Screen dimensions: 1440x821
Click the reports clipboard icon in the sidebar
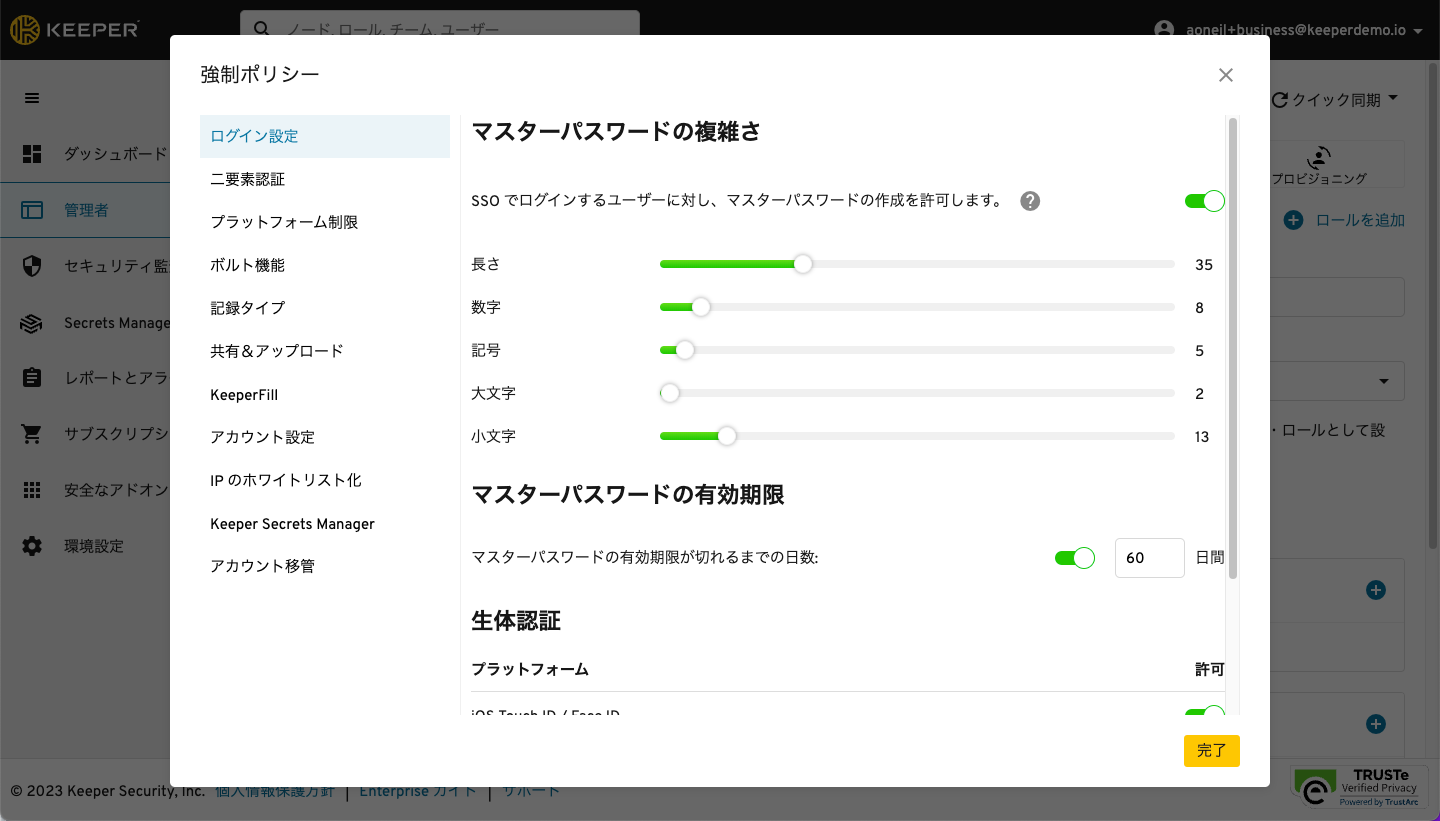[x=32, y=378]
